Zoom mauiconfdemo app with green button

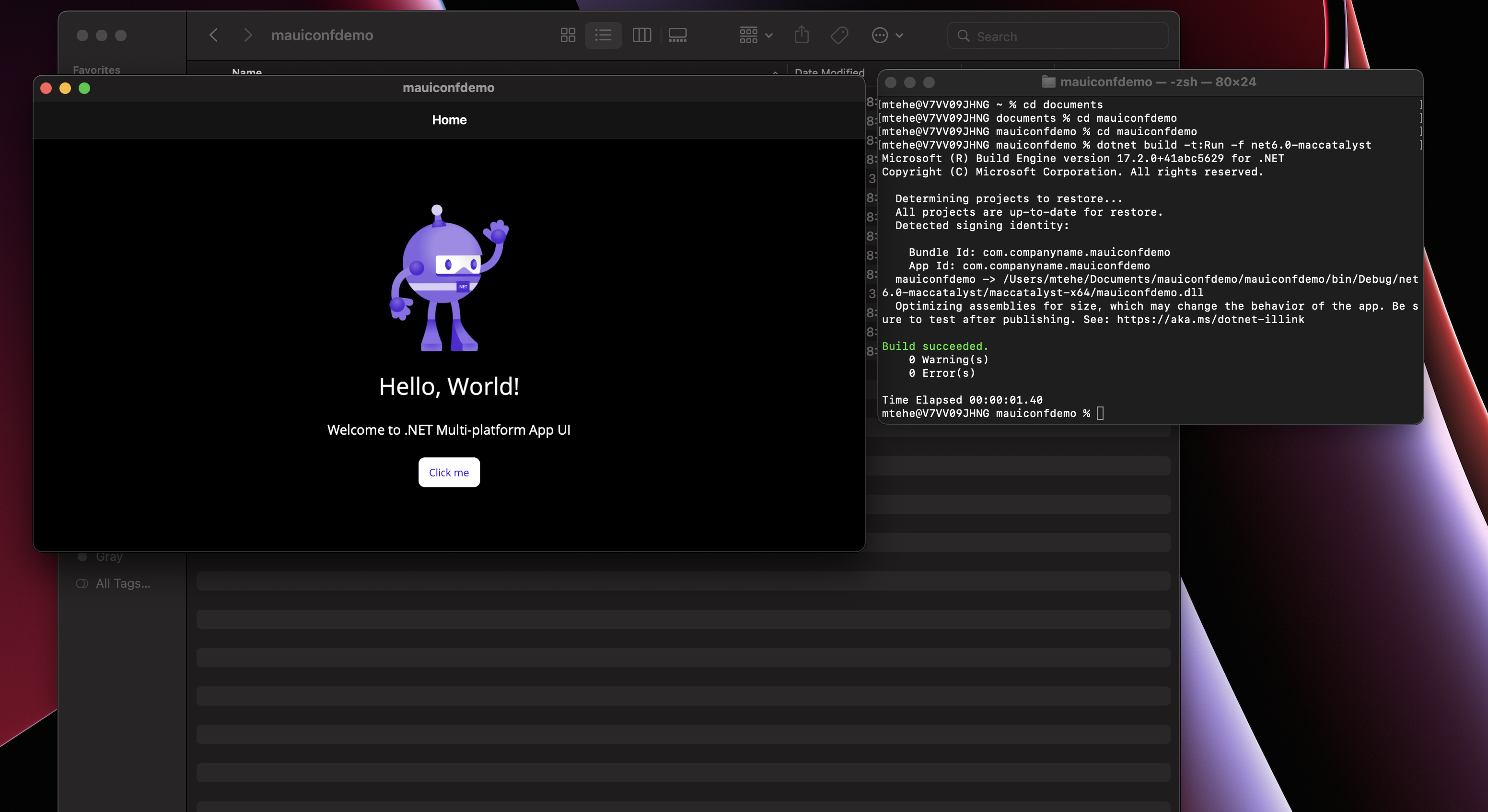pyautogui.click(x=84, y=88)
